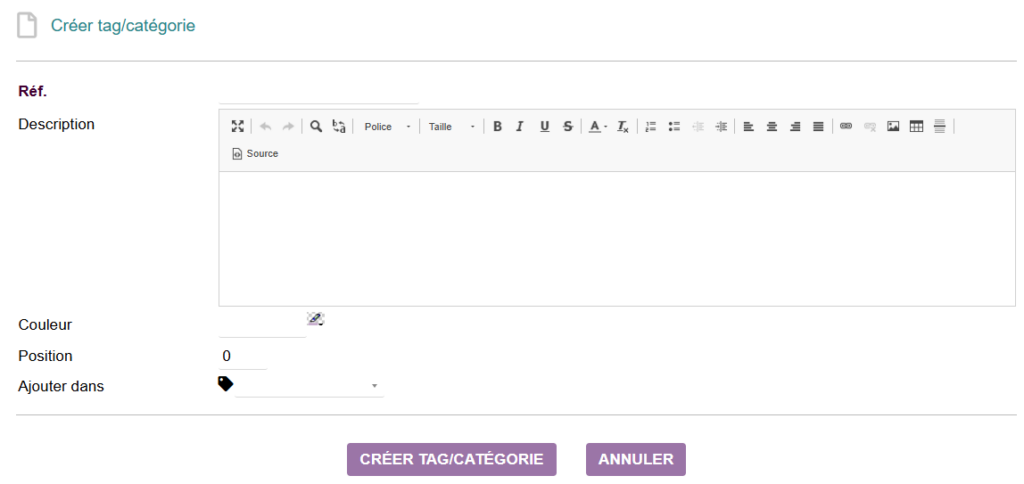Insert a numbered list
Image resolution: width=1024 pixels, height=484 pixels.
click(650, 127)
